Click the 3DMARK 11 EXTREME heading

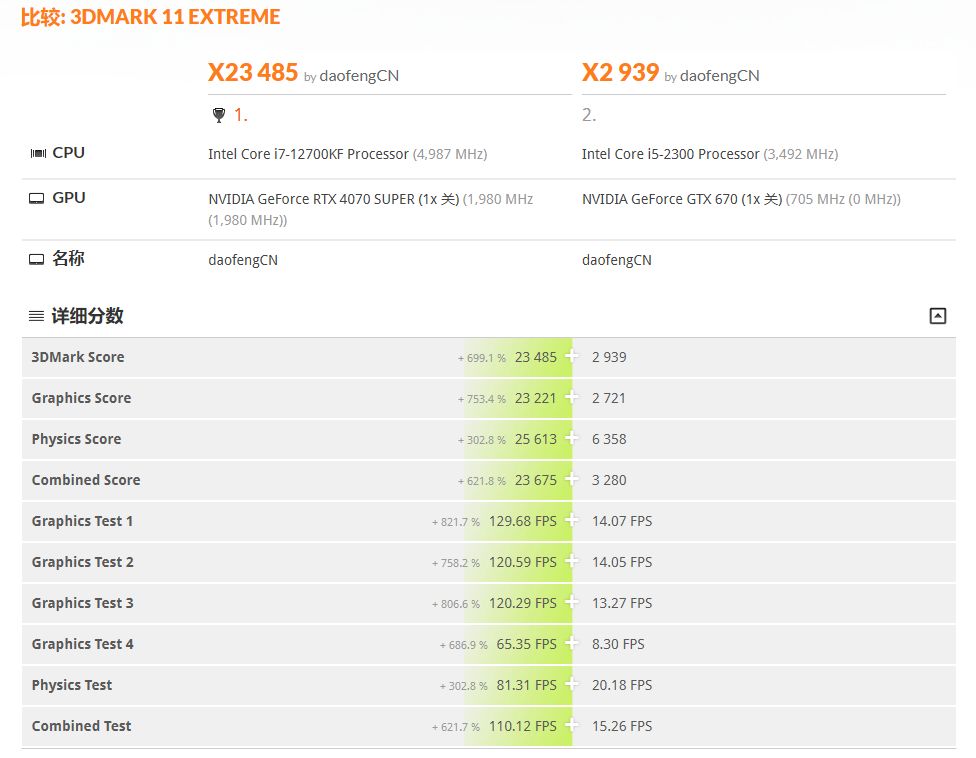pyautogui.click(x=175, y=17)
